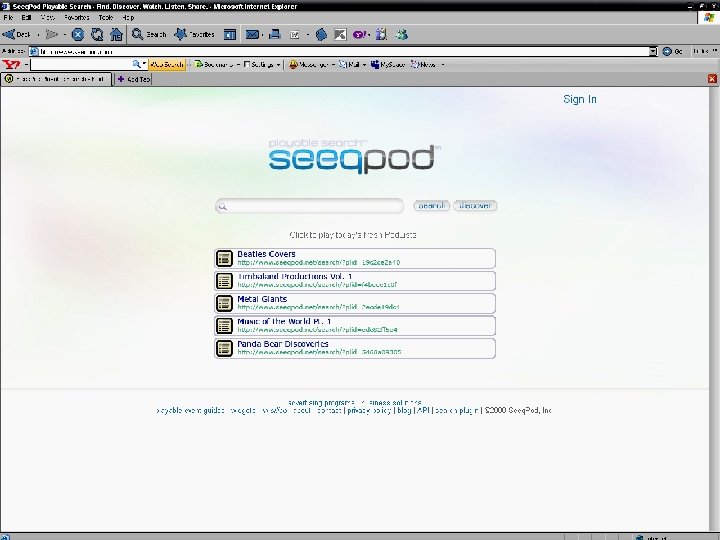Image resolution: width=720 pixels, height=540 pixels.
Task: Go to the Home page icon
Action: coord(117,34)
